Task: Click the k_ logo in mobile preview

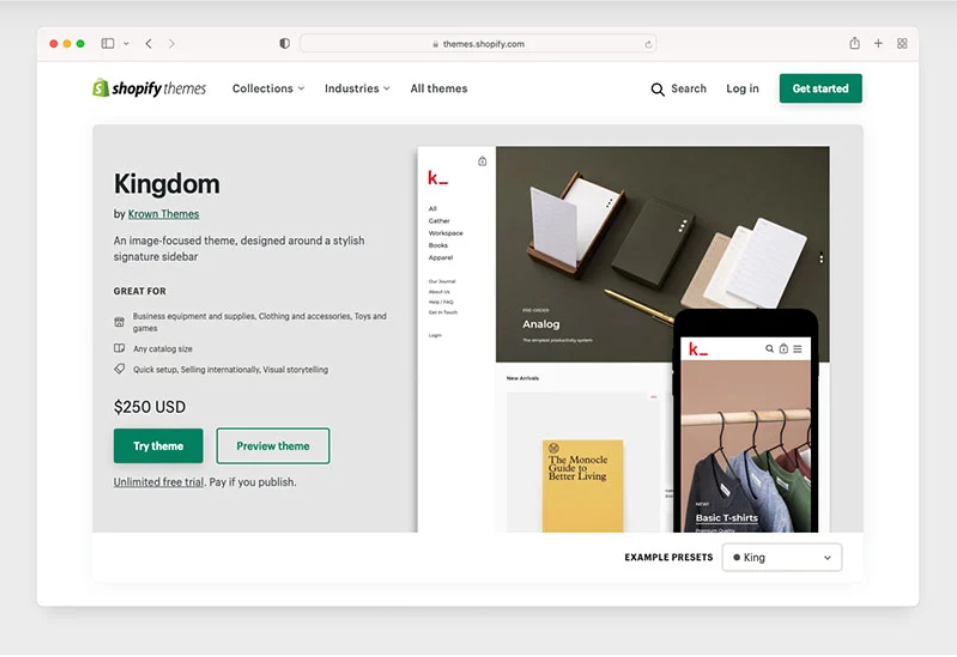Action: (698, 349)
